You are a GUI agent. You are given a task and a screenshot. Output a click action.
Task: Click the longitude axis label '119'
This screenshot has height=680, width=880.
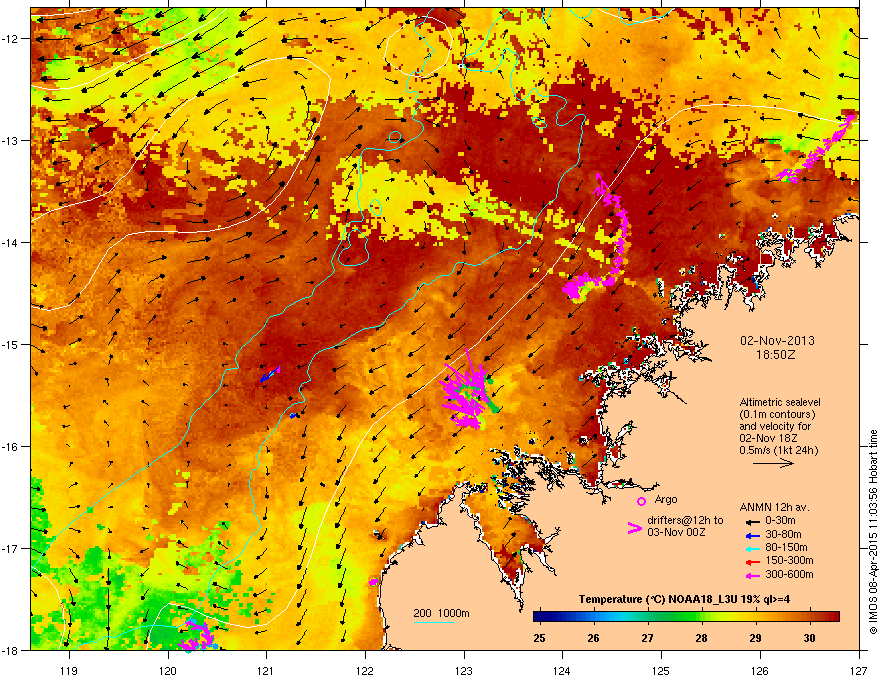click(69, 670)
